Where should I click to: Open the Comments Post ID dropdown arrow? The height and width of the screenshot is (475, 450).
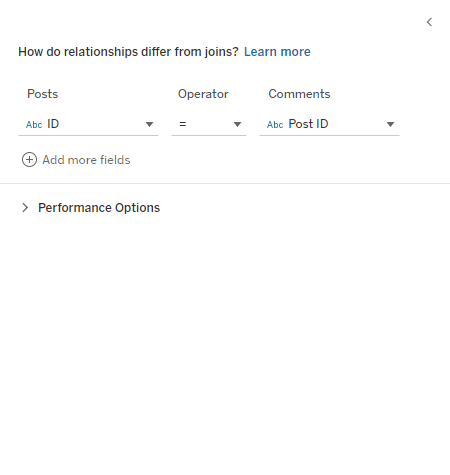click(x=390, y=124)
